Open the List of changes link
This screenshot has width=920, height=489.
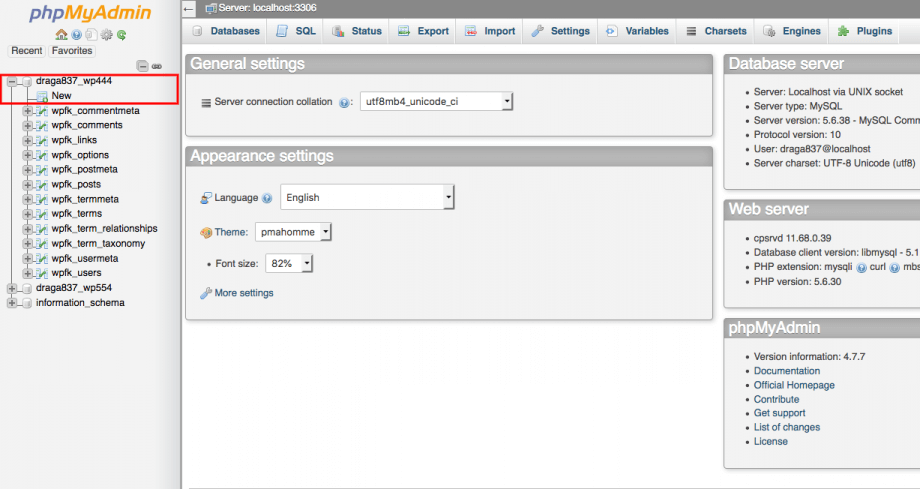pos(787,427)
